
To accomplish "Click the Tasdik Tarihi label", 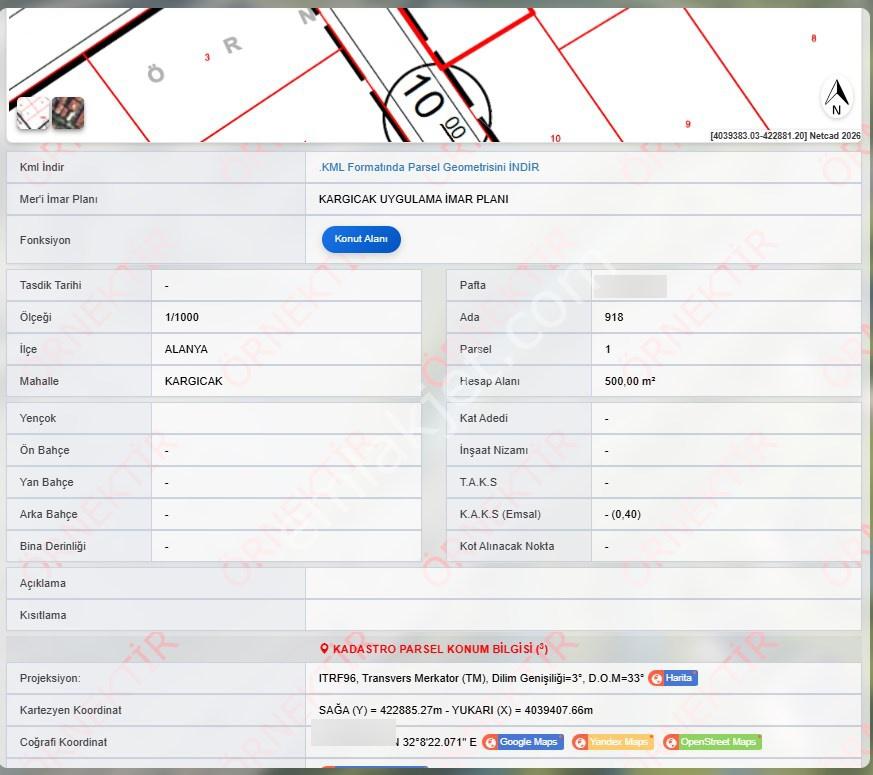I will (x=51, y=285).
